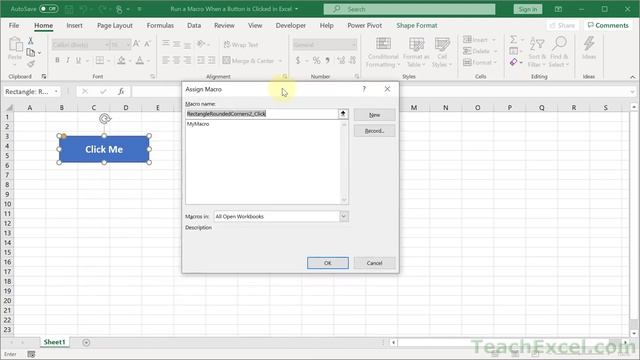Viewport: 640px width, 360px height.
Task: Close the Assign Macro dialog
Action: click(387, 89)
